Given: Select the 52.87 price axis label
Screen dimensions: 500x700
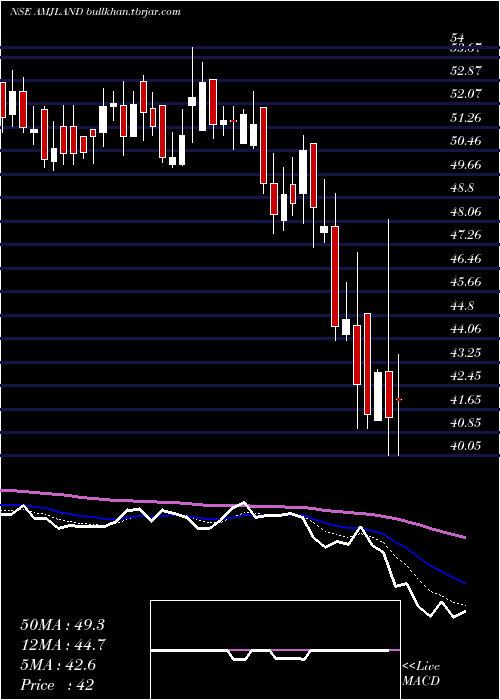Looking at the screenshot, I should pyautogui.click(x=467, y=71).
